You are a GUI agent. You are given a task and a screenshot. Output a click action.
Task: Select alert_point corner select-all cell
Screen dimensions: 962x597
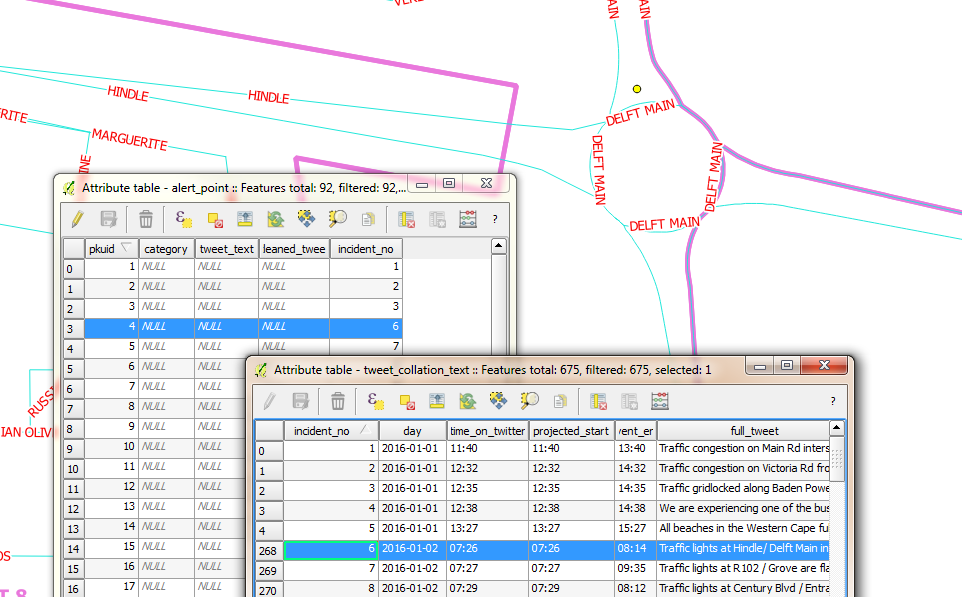pyautogui.click(x=74, y=248)
